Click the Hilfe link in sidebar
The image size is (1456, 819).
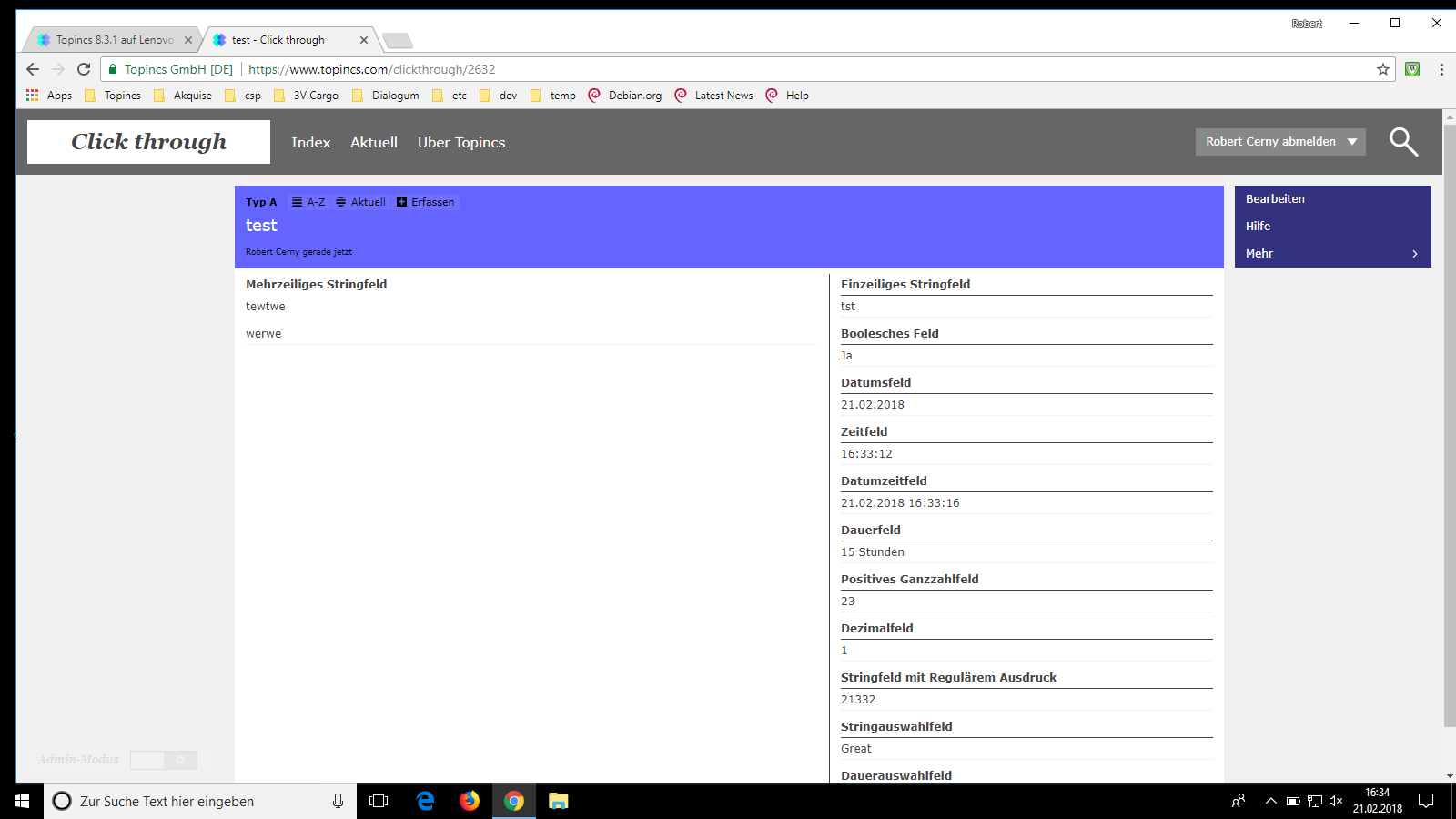[x=1258, y=227]
